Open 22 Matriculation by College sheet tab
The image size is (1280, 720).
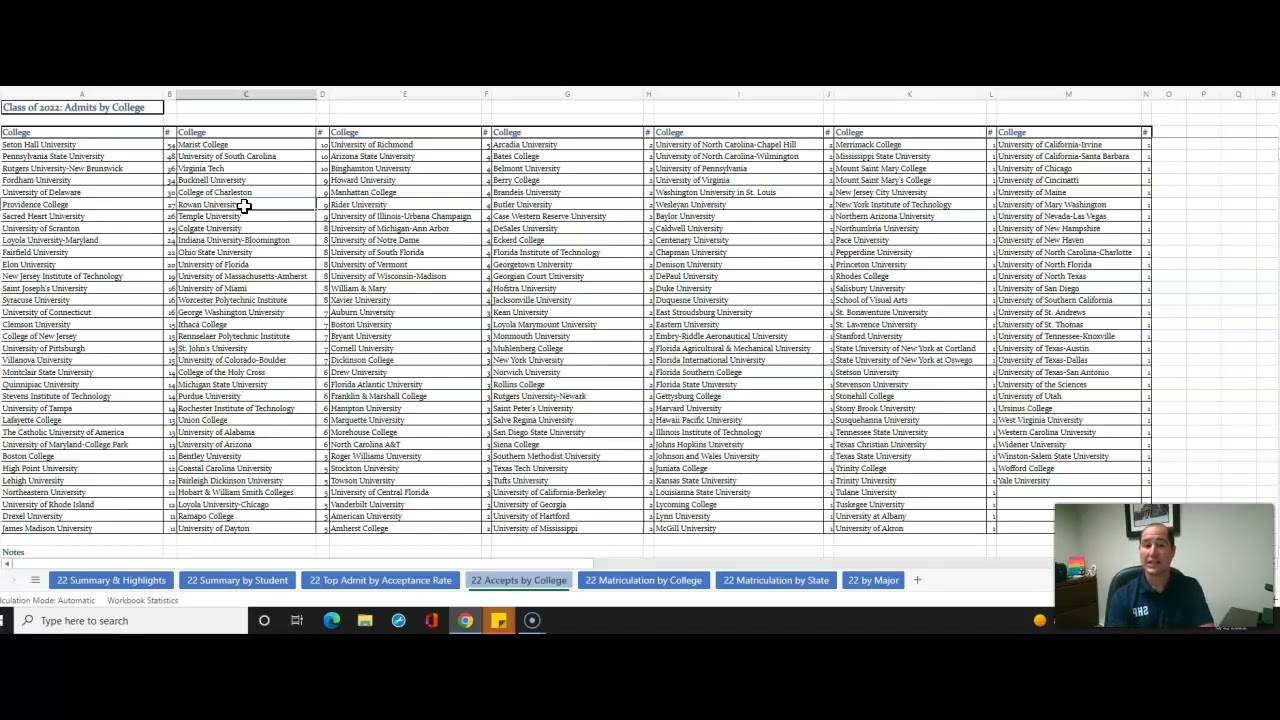[x=643, y=580]
